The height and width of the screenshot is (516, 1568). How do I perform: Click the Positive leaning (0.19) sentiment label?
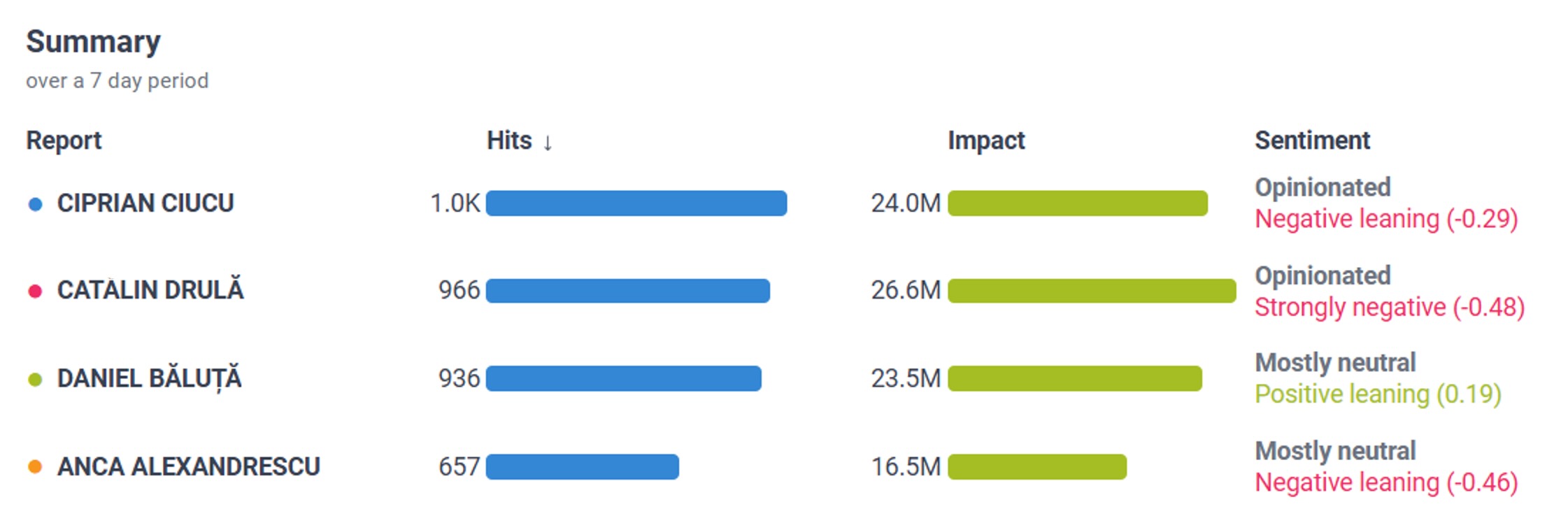coord(1378,394)
